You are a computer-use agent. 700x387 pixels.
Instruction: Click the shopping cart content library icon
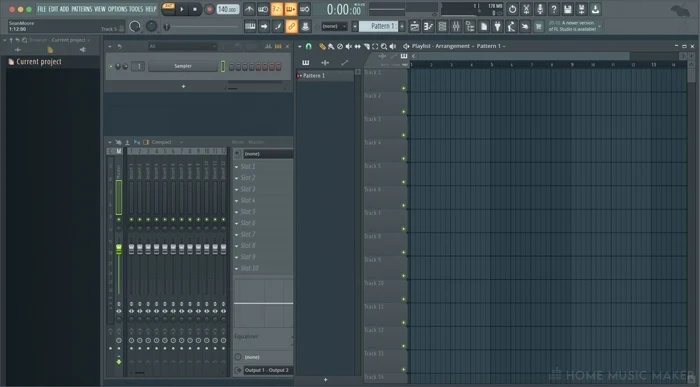539,26
